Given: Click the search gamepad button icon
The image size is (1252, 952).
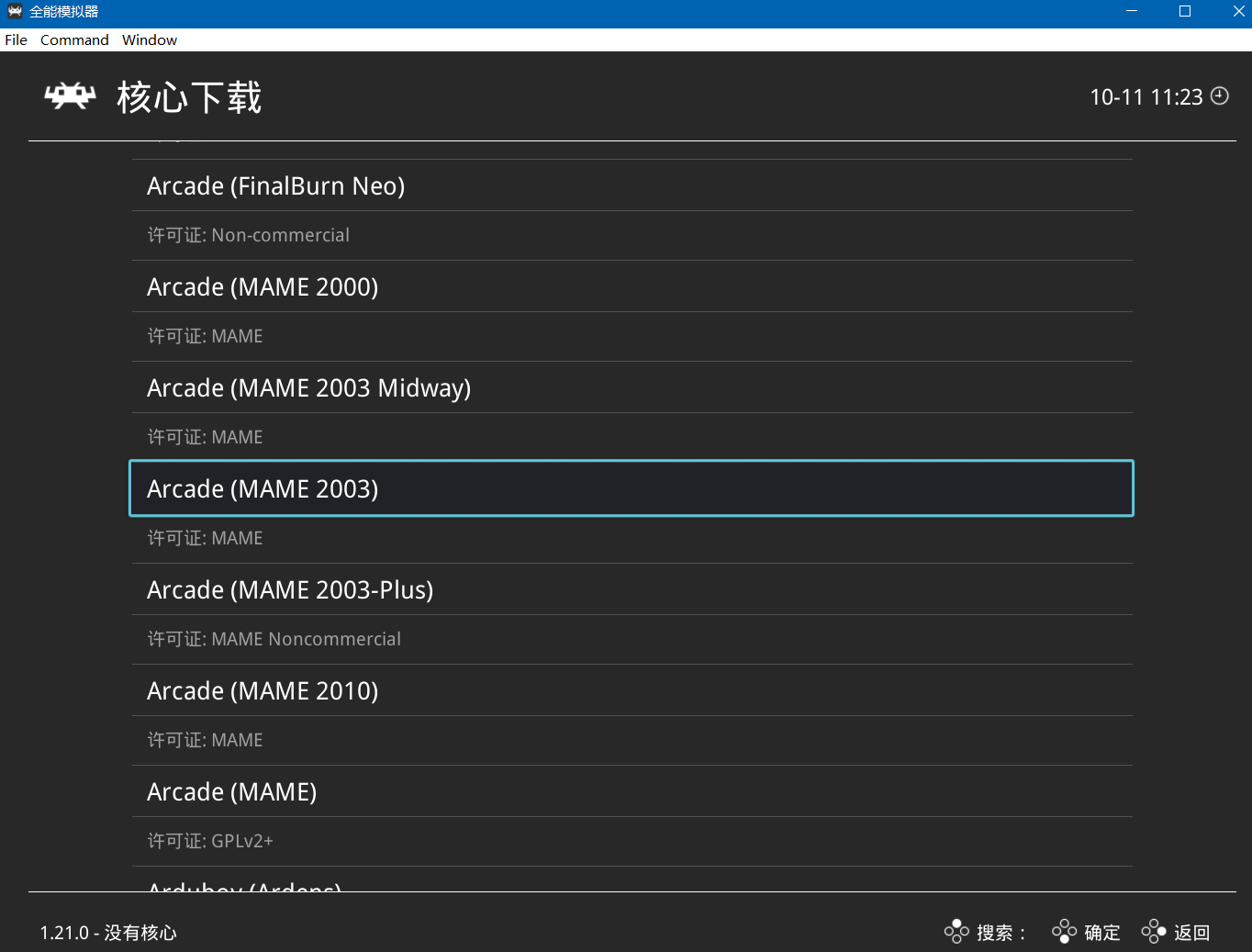Looking at the screenshot, I should point(956,932).
